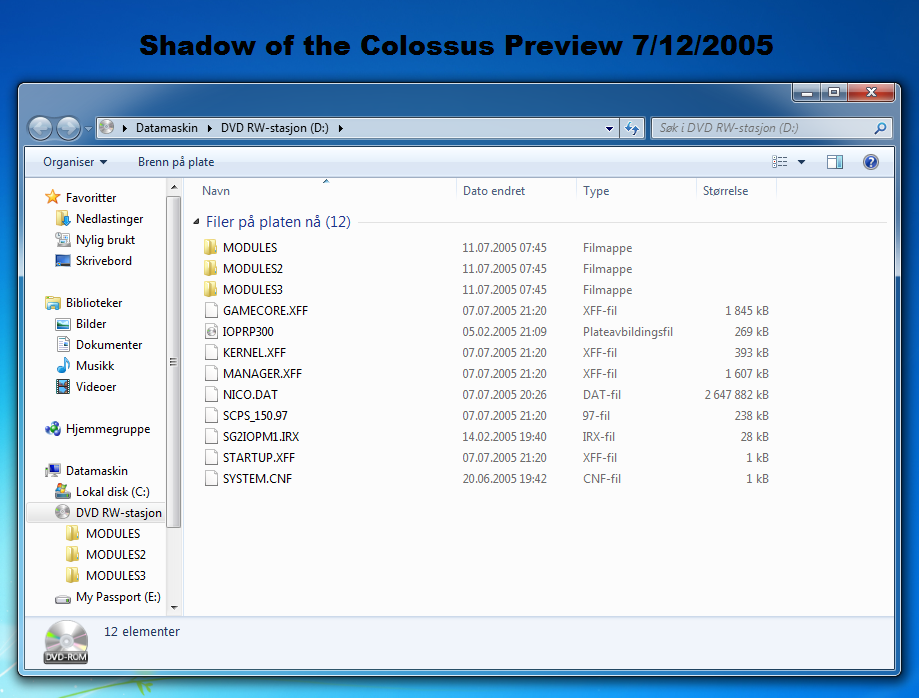Toggle the preview pane

[x=835, y=162]
